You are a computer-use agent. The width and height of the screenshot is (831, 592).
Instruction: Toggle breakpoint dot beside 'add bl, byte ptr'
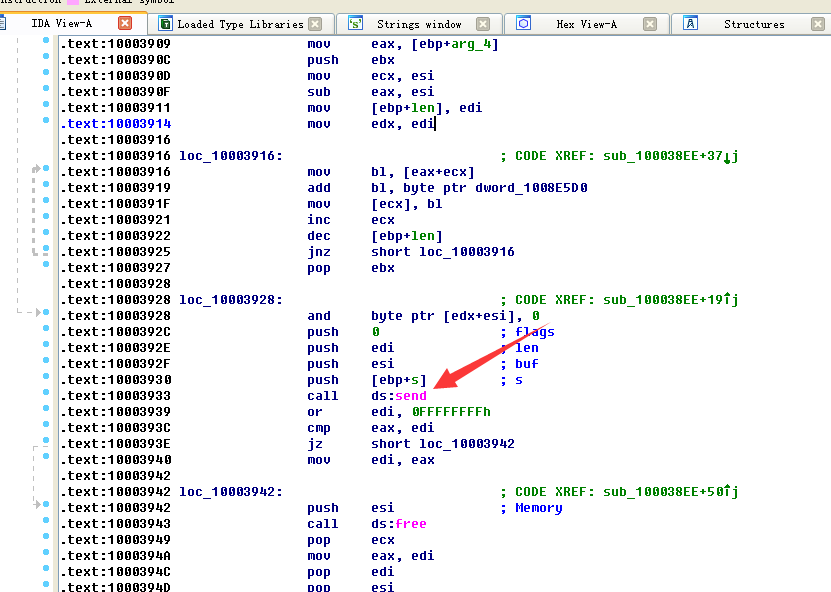[x=46, y=184]
